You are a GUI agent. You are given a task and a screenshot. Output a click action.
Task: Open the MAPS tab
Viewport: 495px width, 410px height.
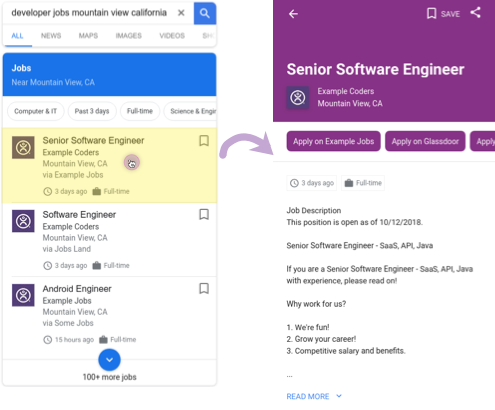click(x=88, y=36)
